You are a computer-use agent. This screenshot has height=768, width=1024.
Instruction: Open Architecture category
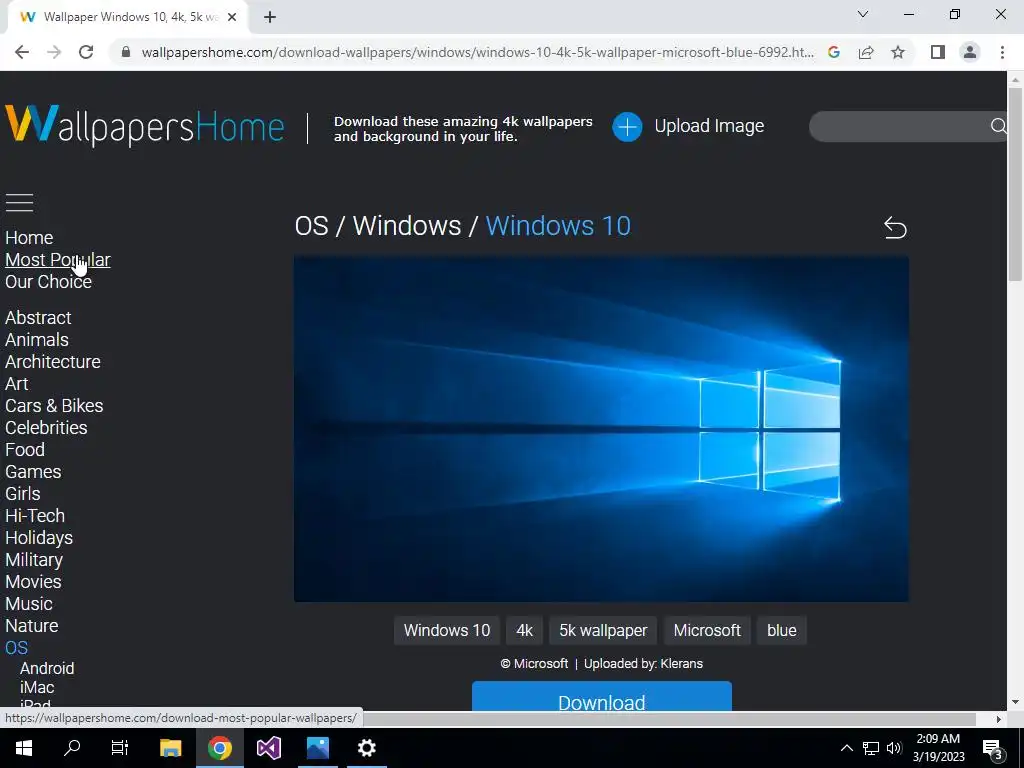[x=53, y=362]
